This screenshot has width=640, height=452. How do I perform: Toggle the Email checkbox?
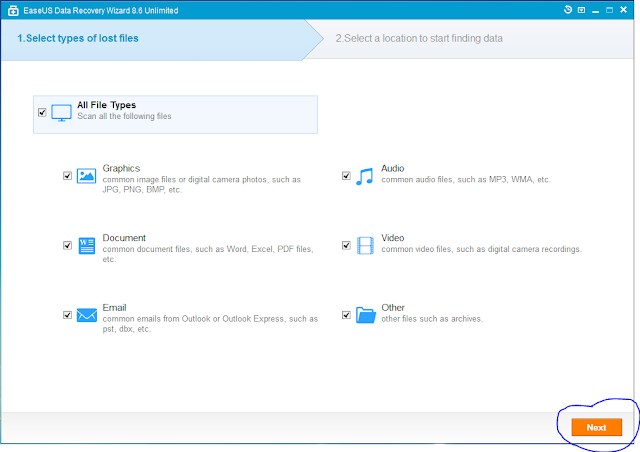click(67, 315)
